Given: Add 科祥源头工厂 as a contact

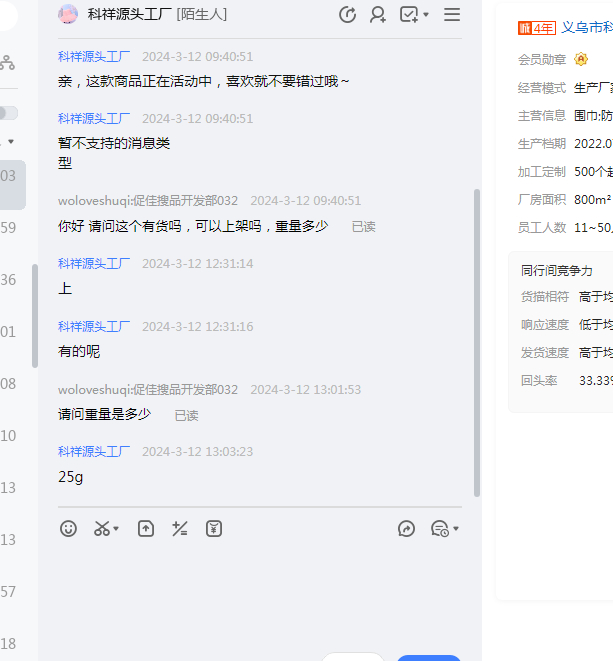Looking at the screenshot, I should tap(378, 15).
